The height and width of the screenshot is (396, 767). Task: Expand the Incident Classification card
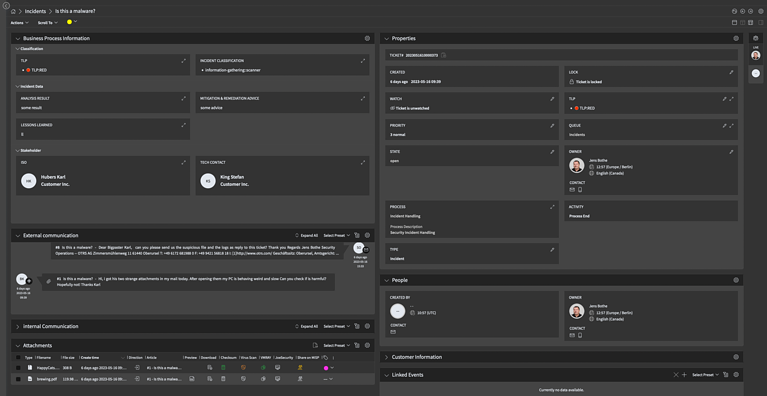click(x=362, y=61)
